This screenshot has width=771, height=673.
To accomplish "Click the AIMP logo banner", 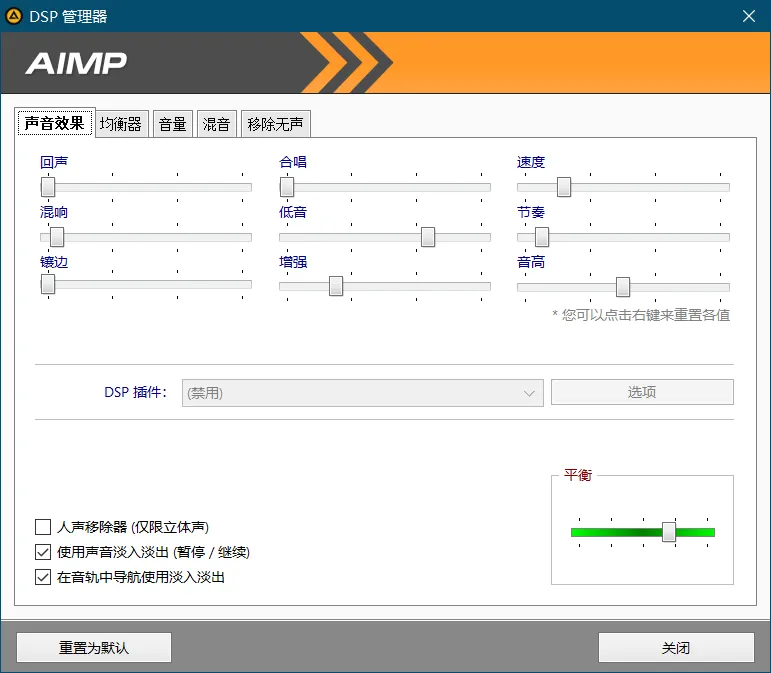I will (386, 62).
